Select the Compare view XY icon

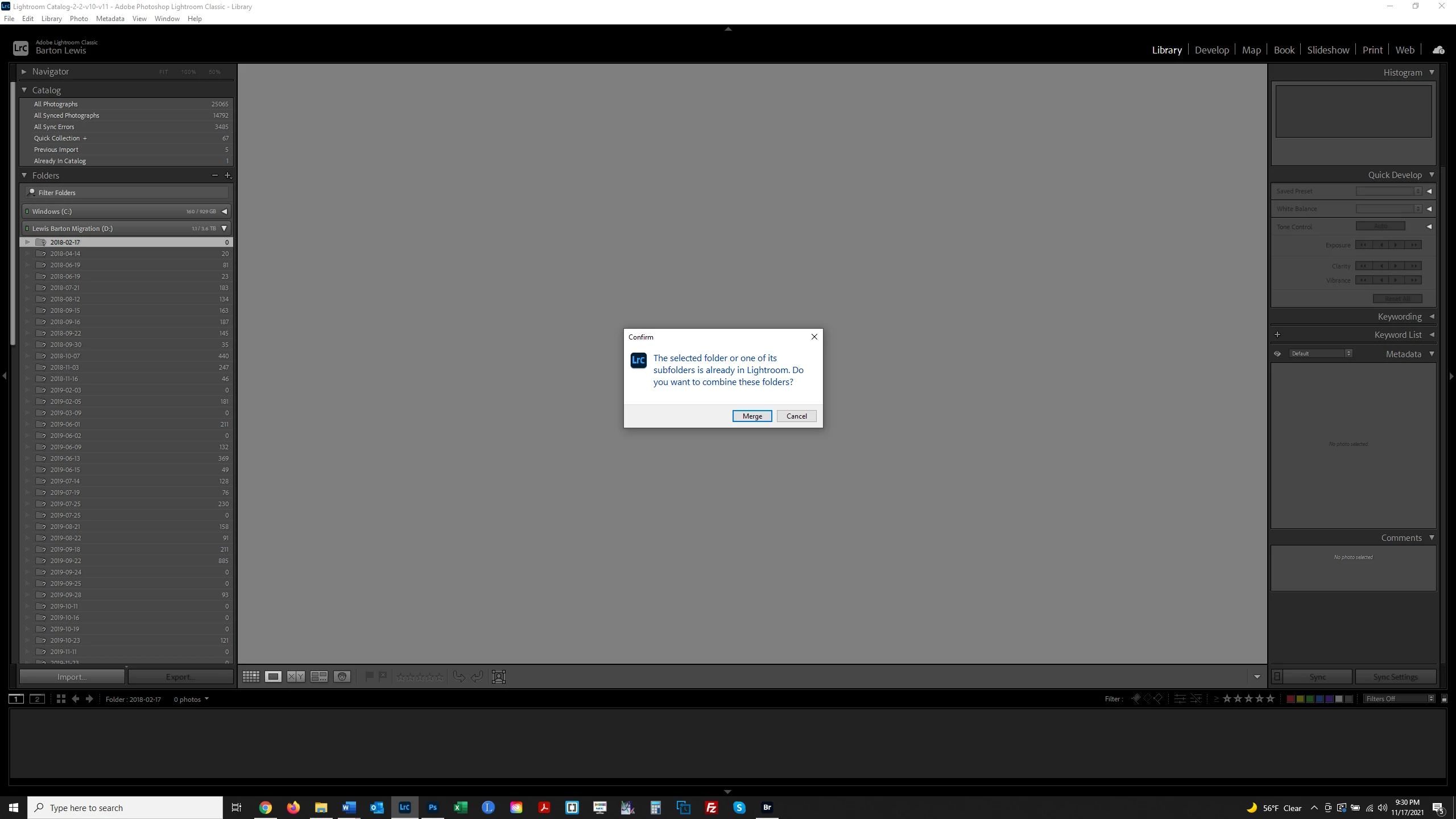tap(296, 676)
